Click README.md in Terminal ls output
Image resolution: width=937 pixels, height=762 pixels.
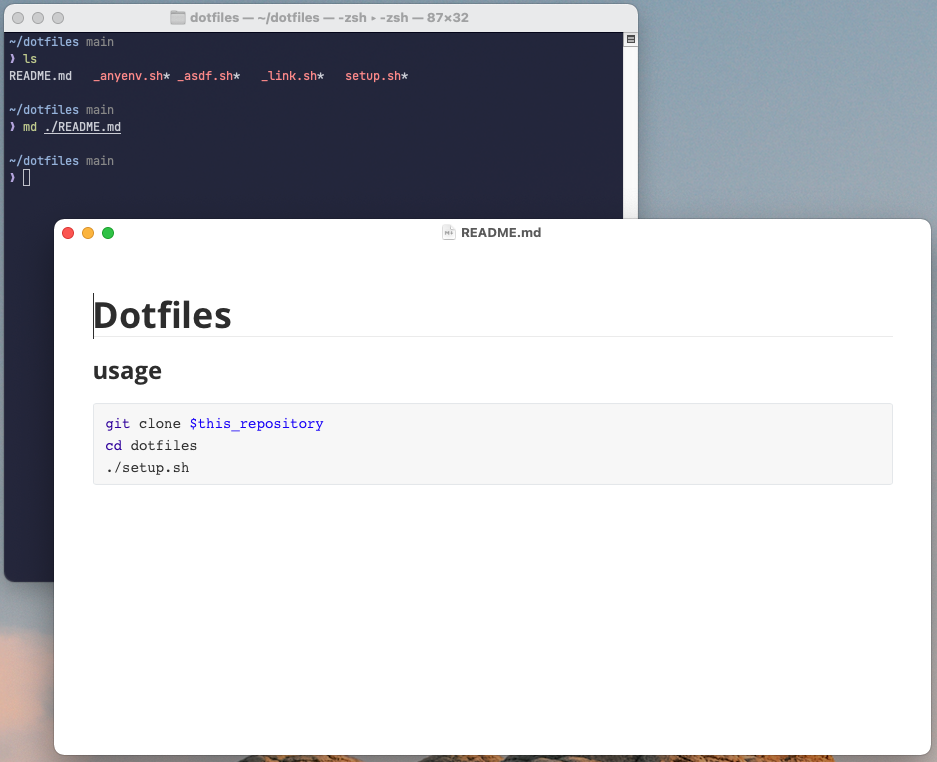tap(41, 76)
